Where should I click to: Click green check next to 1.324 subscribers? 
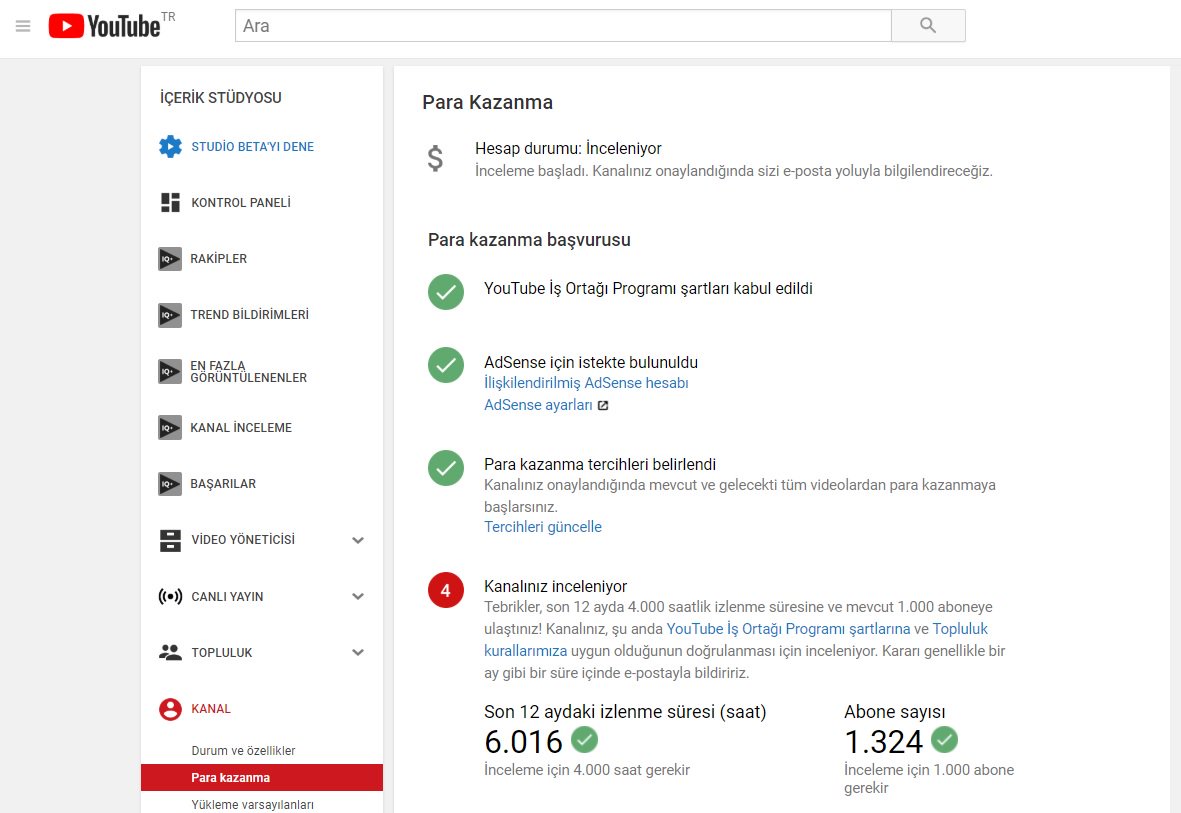[944, 739]
